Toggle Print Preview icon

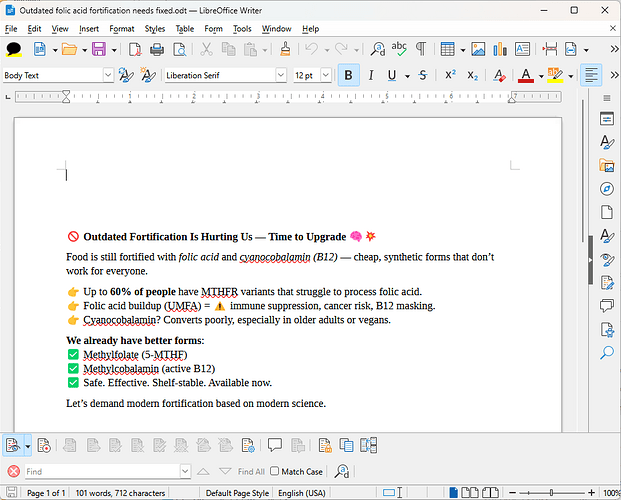click(x=179, y=50)
